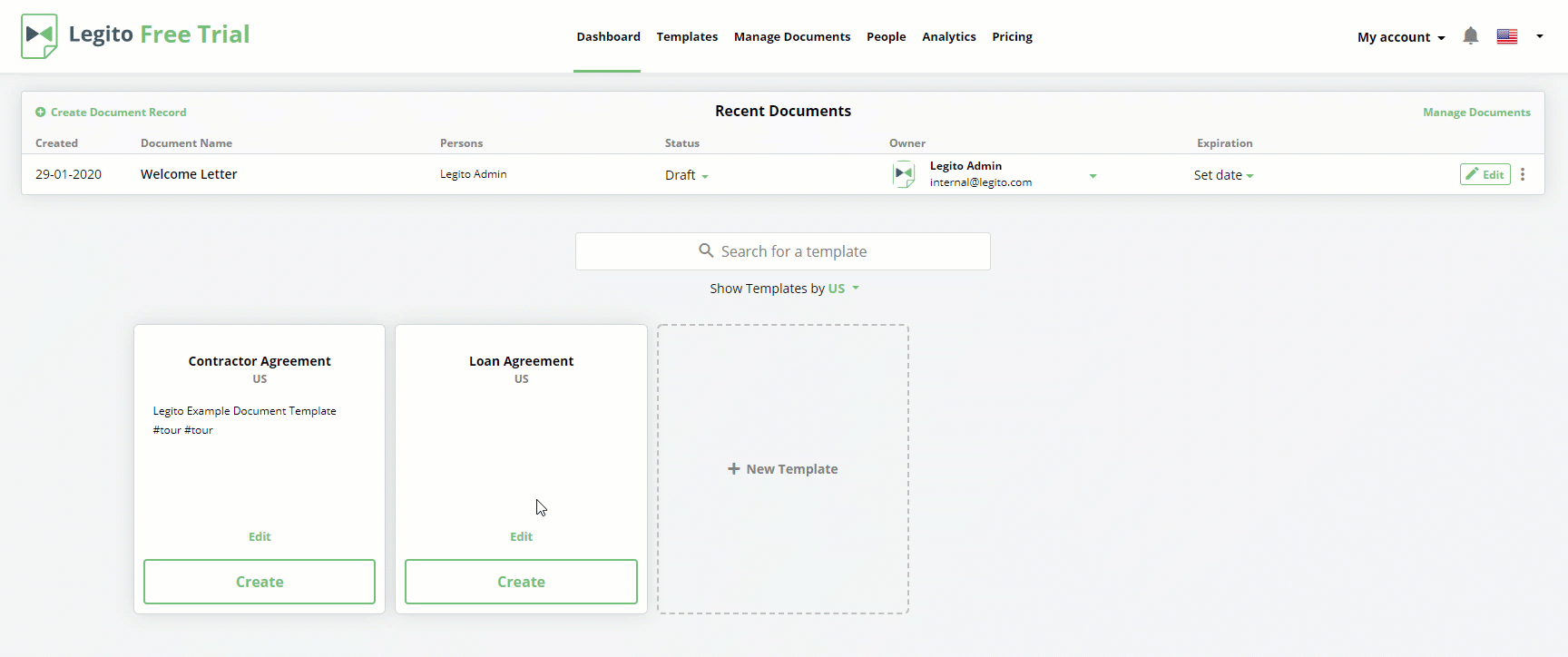Click the magnifier icon in template search
Screen dimensions: 1568x657
[706, 250]
